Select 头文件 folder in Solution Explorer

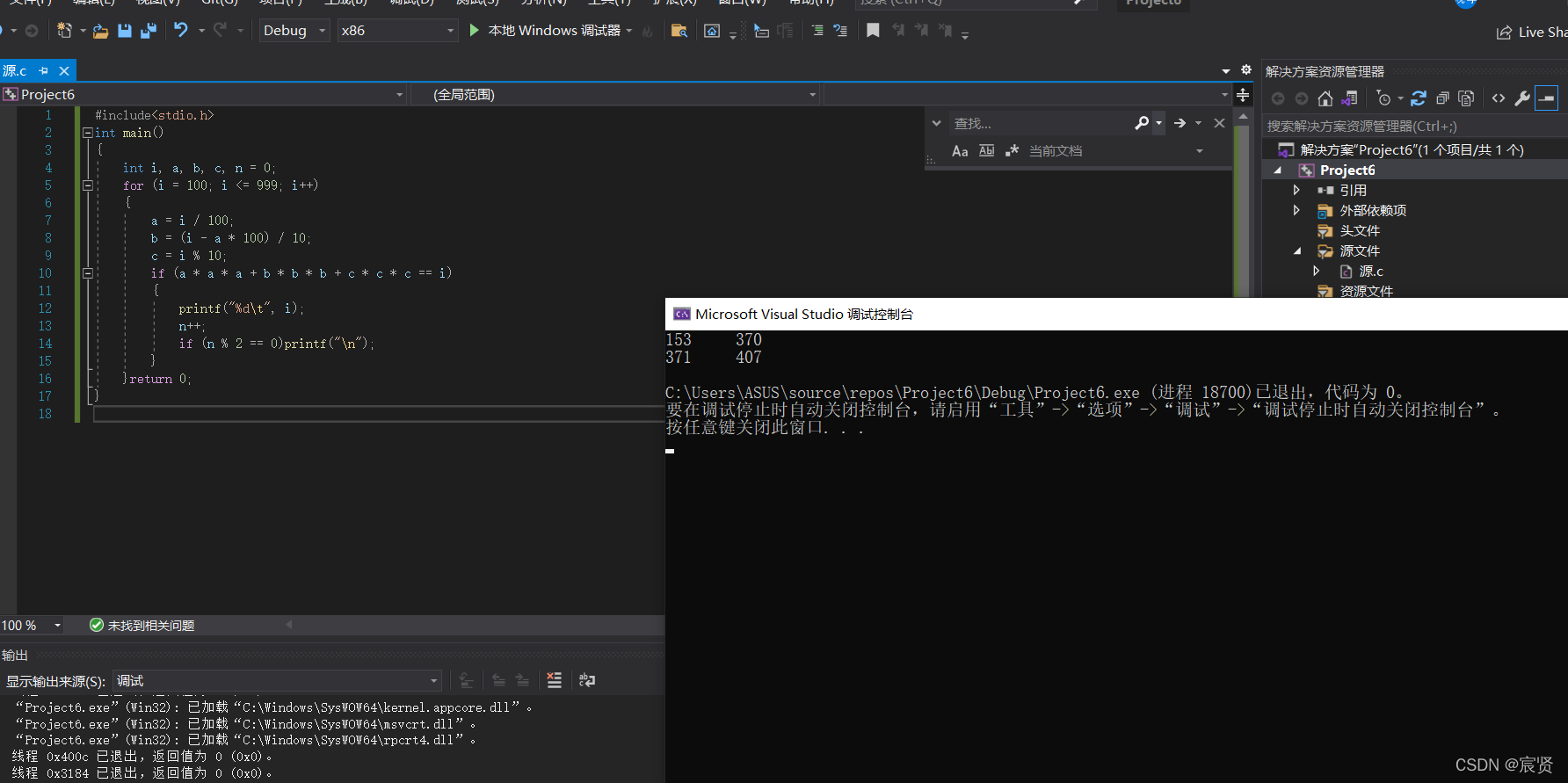[1360, 230]
